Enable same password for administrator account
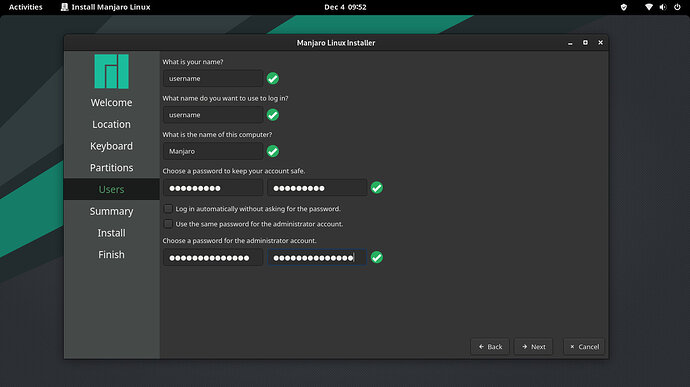The height and width of the screenshot is (387, 690). coord(168,224)
